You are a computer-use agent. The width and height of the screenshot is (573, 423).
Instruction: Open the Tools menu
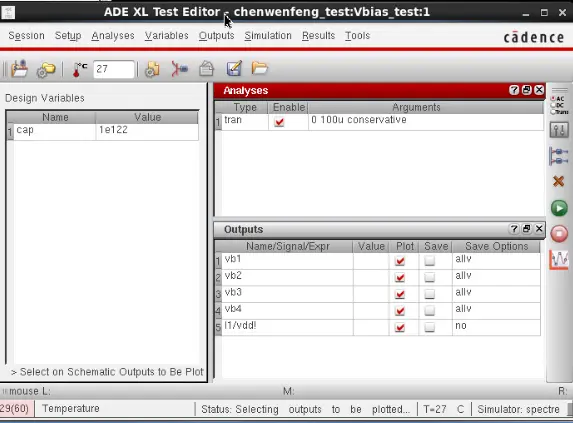(x=357, y=36)
